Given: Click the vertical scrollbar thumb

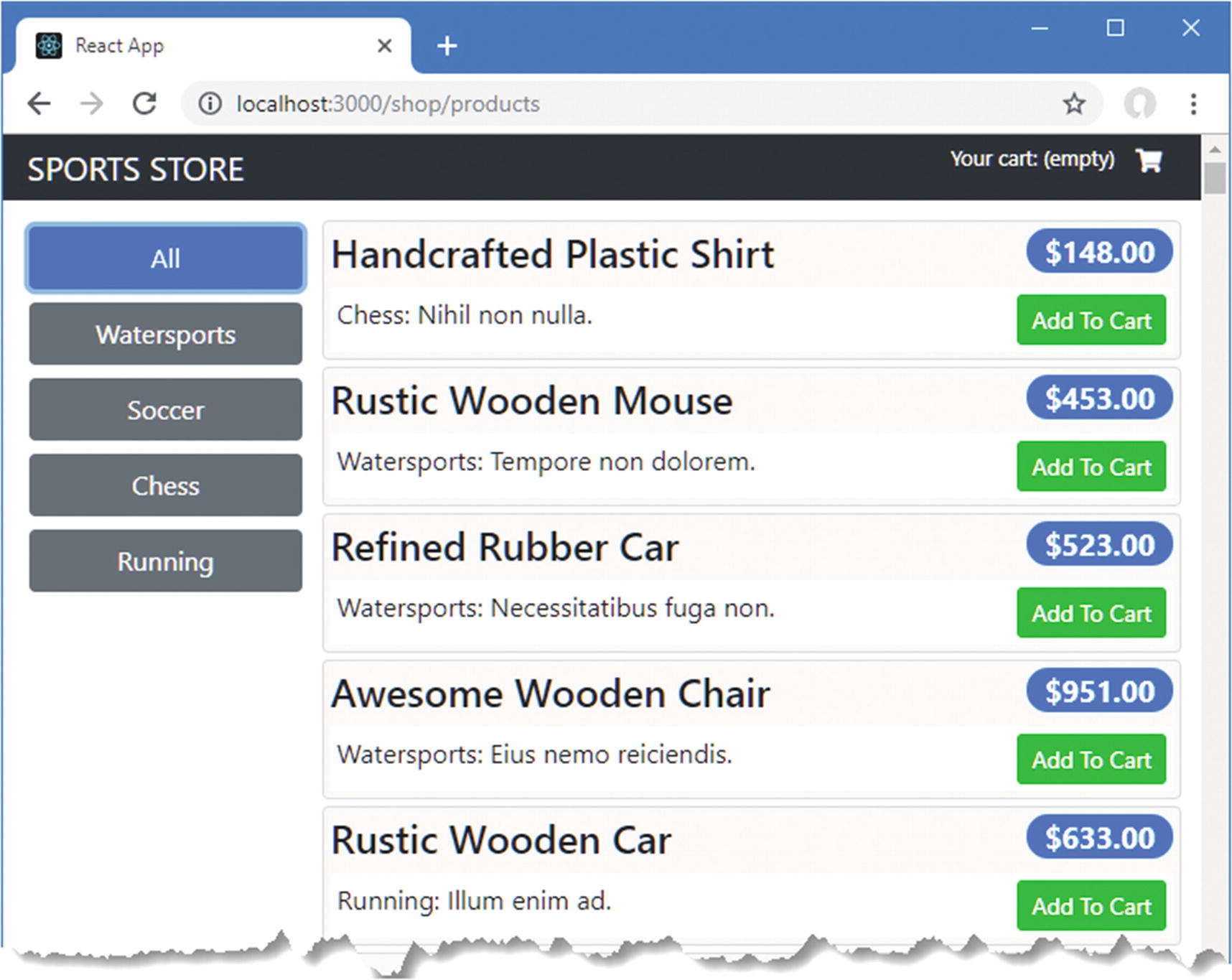Looking at the screenshot, I should (1215, 178).
